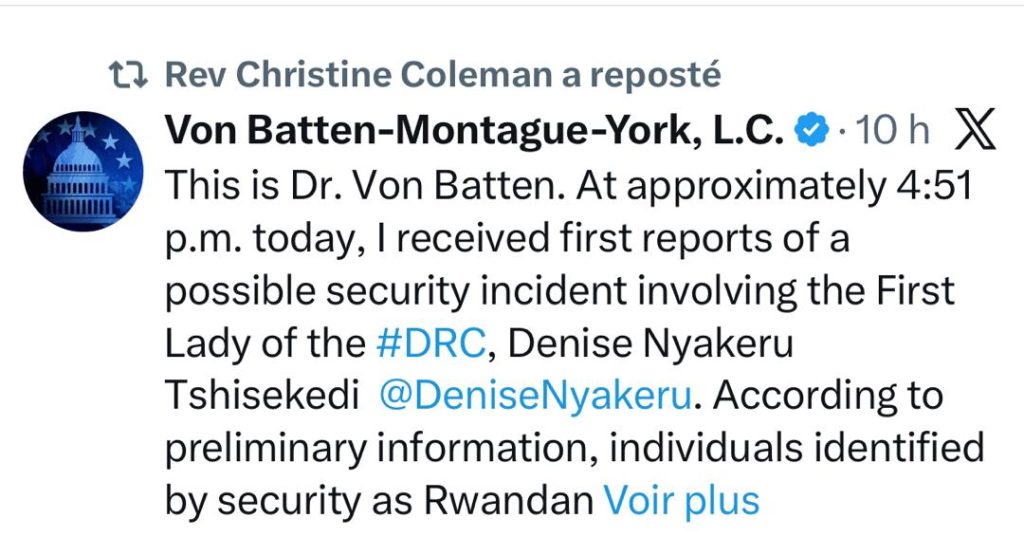Open the @DeniseNyakeru mention
1024x537 pixels.
point(536,395)
